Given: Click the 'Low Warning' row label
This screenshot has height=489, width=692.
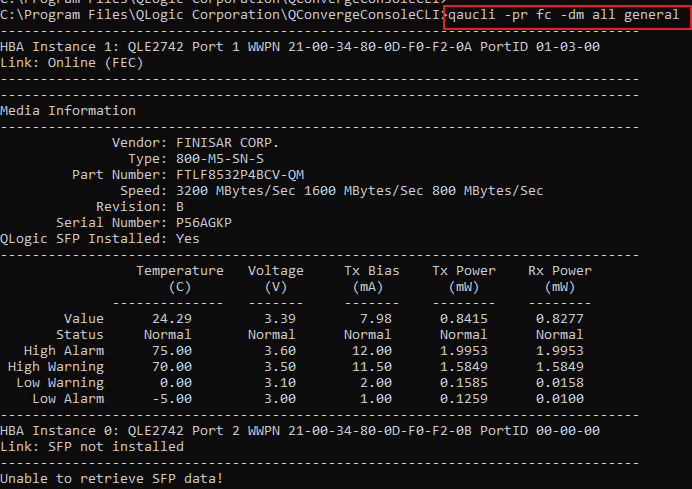Looking at the screenshot, I should [x=60, y=383].
